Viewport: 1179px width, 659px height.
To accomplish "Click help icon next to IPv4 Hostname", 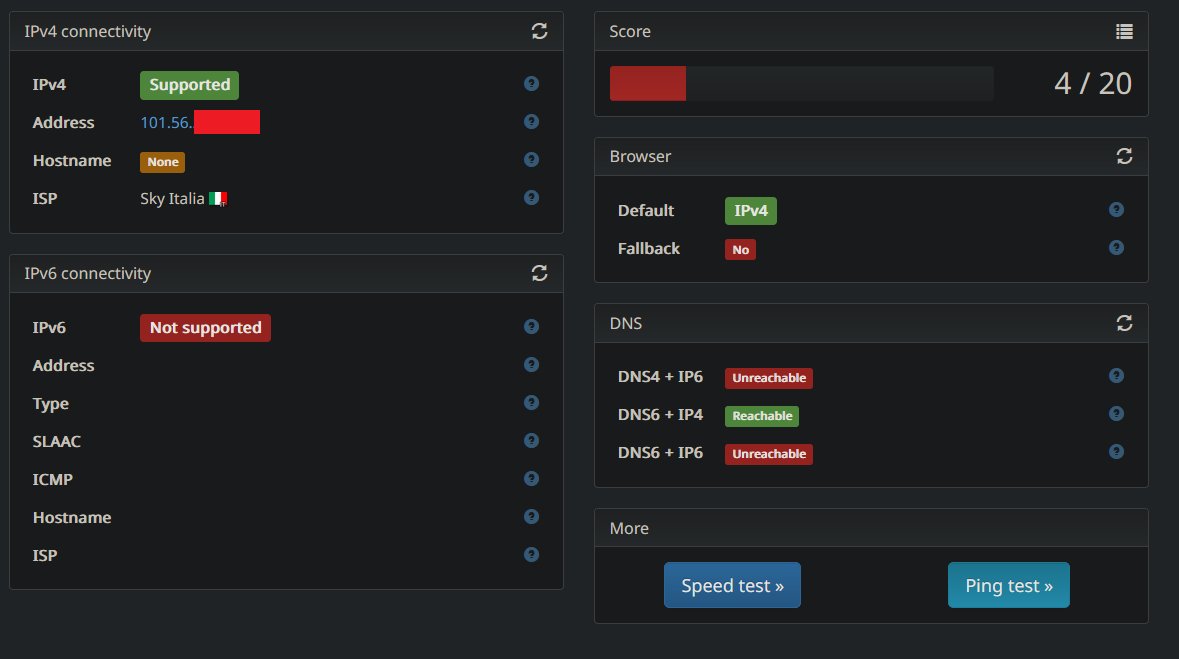I will (531, 159).
